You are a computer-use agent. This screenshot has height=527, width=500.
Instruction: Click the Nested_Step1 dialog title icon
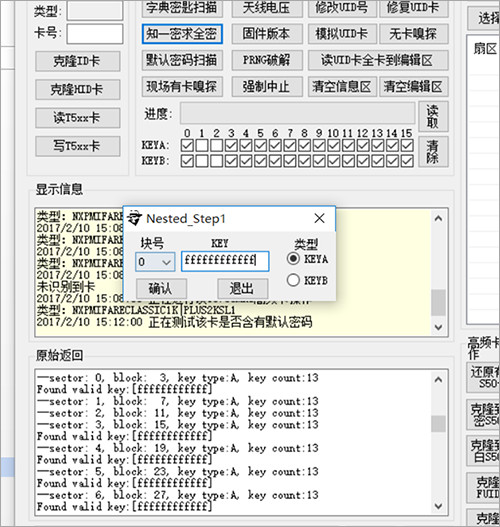(135, 218)
